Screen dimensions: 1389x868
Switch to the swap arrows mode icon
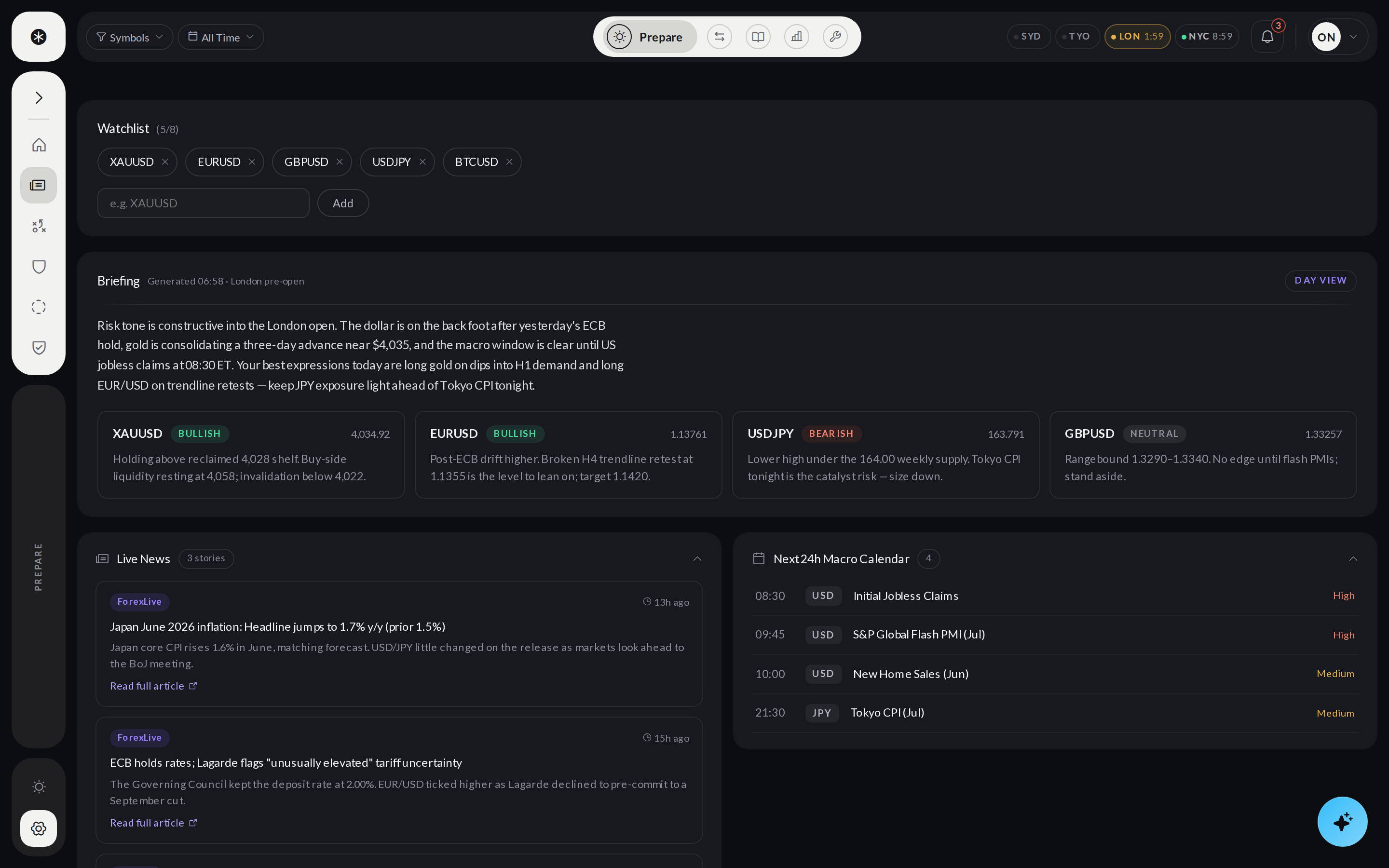(x=719, y=37)
